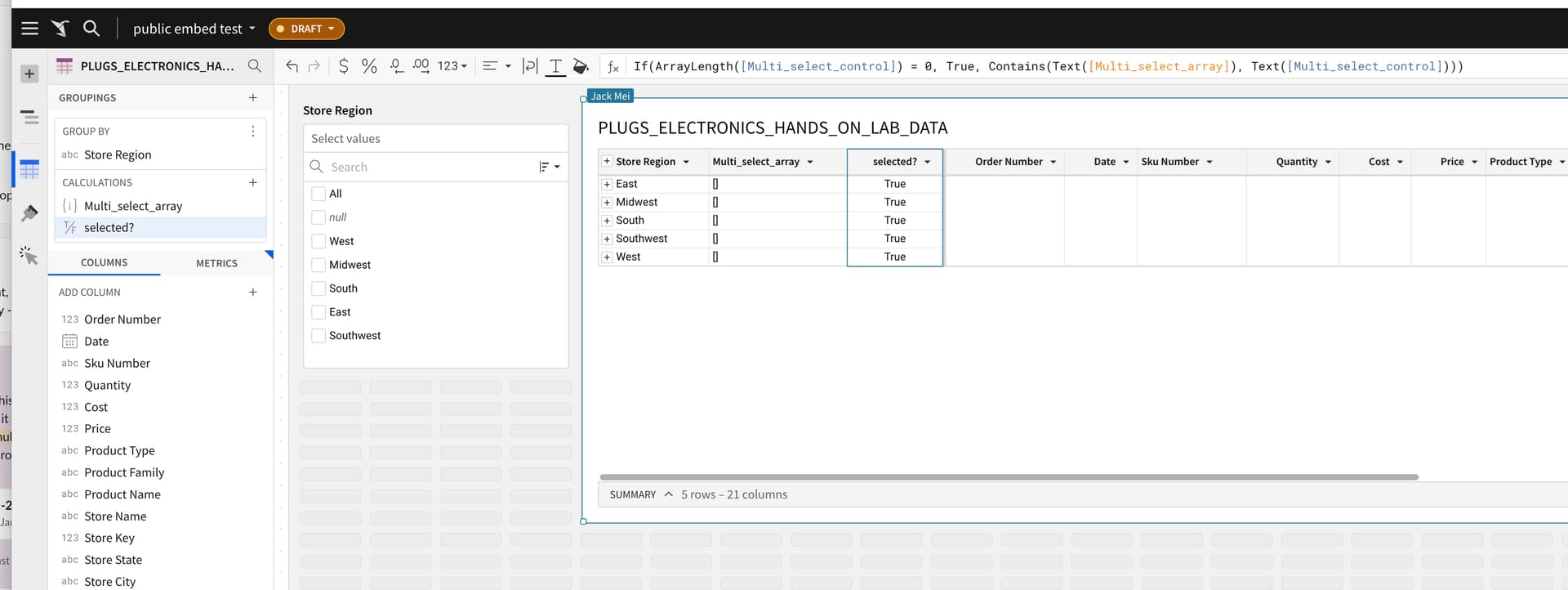Undo the last change
This screenshot has width=1568, height=590.
pos(292,66)
